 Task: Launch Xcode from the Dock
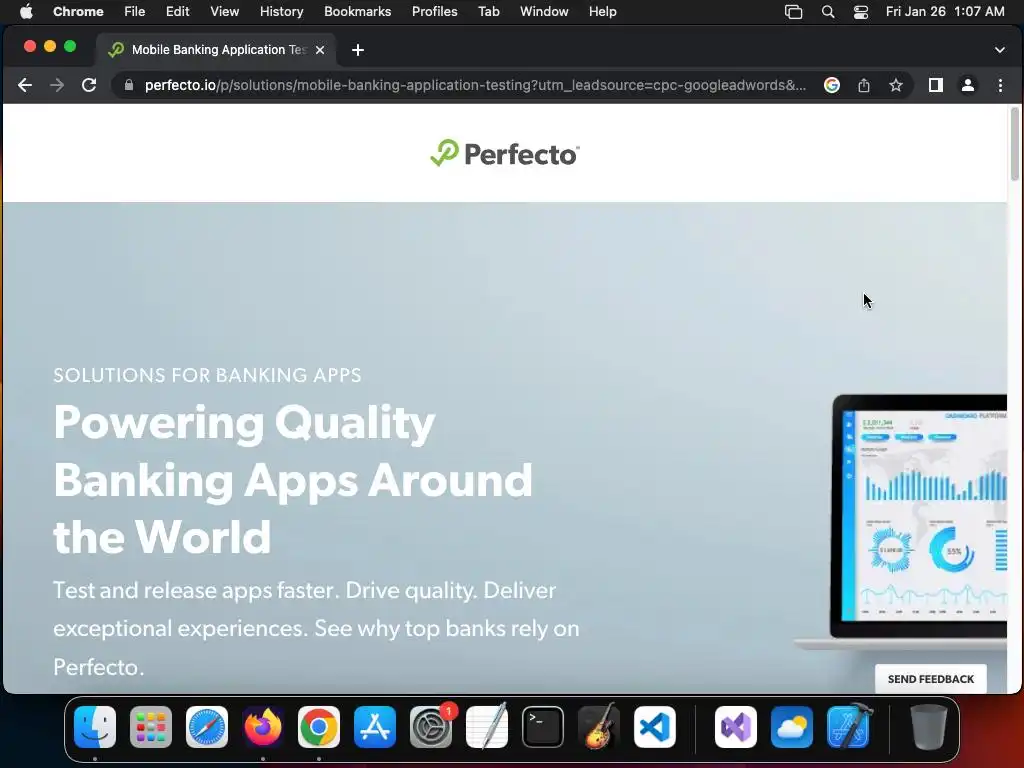[x=849, y=726]
